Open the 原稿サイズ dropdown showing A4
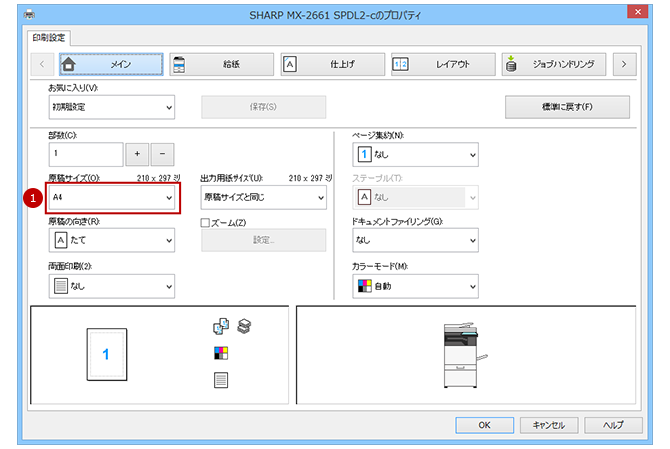Image resolution: width=670 pixels, height=449 pixels. [112, 197]
